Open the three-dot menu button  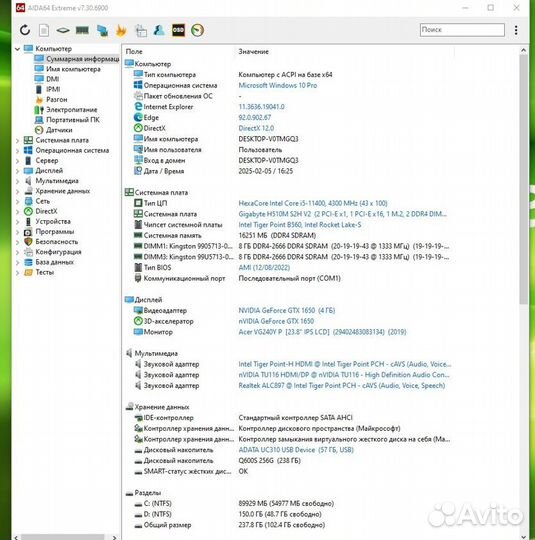click(516, 30)
